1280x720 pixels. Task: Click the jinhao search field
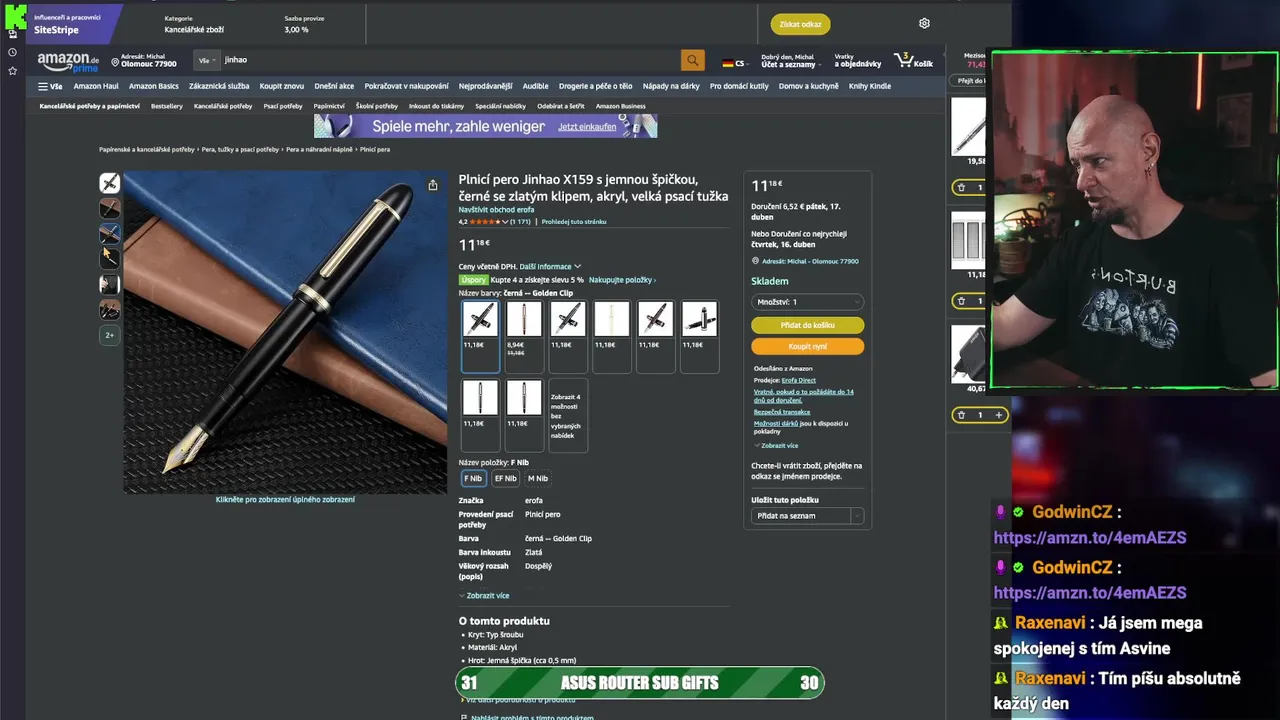pos(450,61)
